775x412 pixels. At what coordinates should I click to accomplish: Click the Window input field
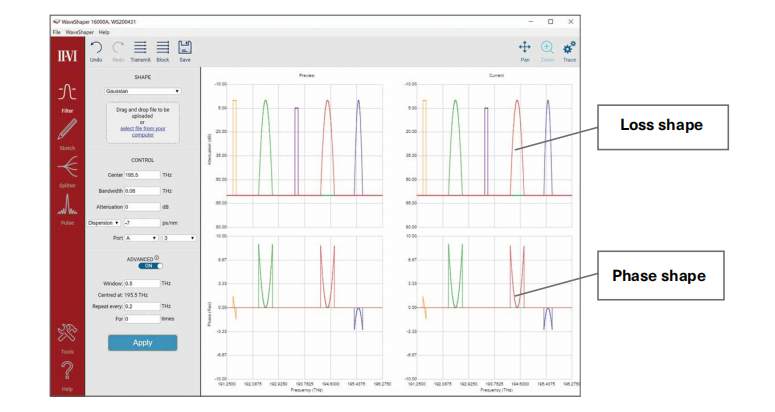142,284
